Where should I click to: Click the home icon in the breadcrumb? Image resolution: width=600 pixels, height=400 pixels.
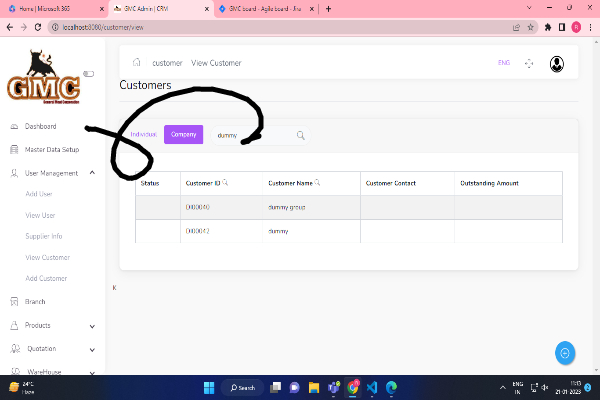136,63
